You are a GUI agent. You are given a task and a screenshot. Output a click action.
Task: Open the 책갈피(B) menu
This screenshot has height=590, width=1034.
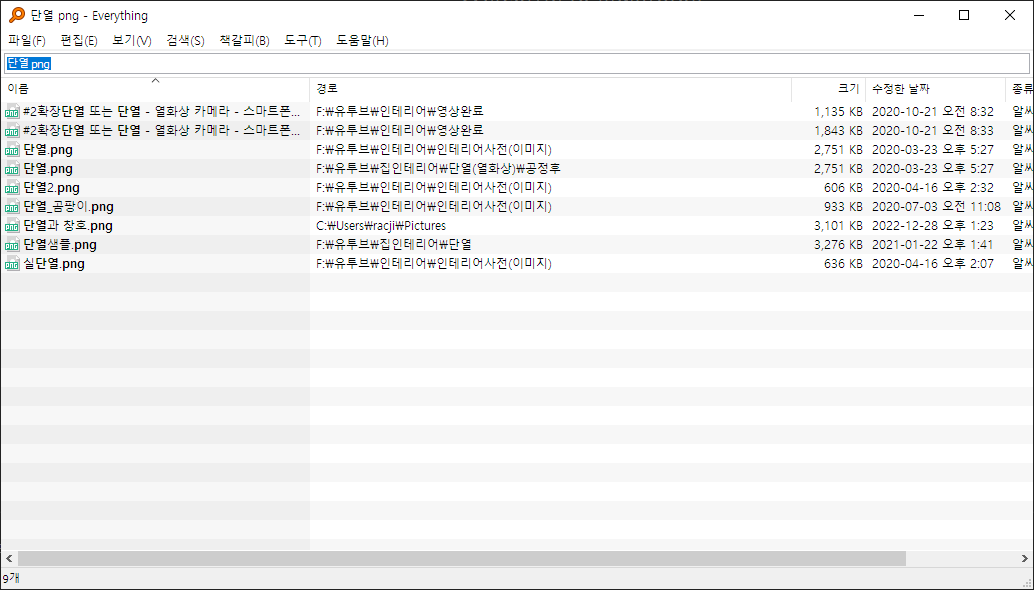click(x=244, y=41)
